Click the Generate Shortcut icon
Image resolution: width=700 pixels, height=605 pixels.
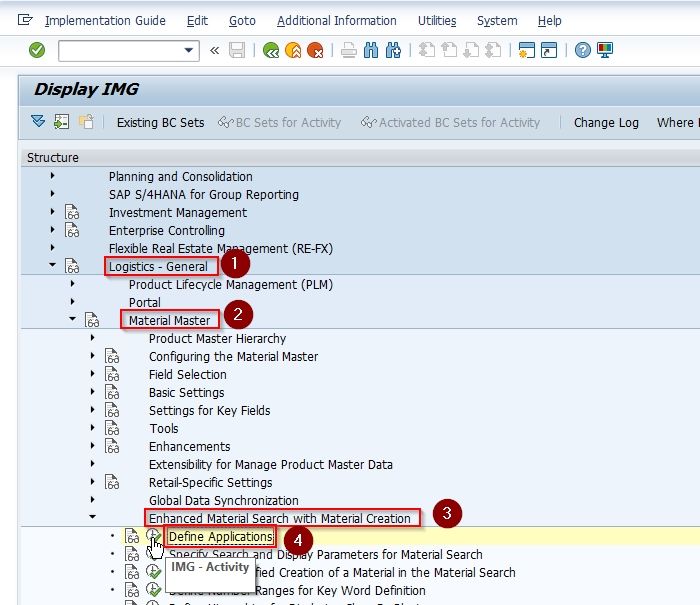(x=549, y=50)
